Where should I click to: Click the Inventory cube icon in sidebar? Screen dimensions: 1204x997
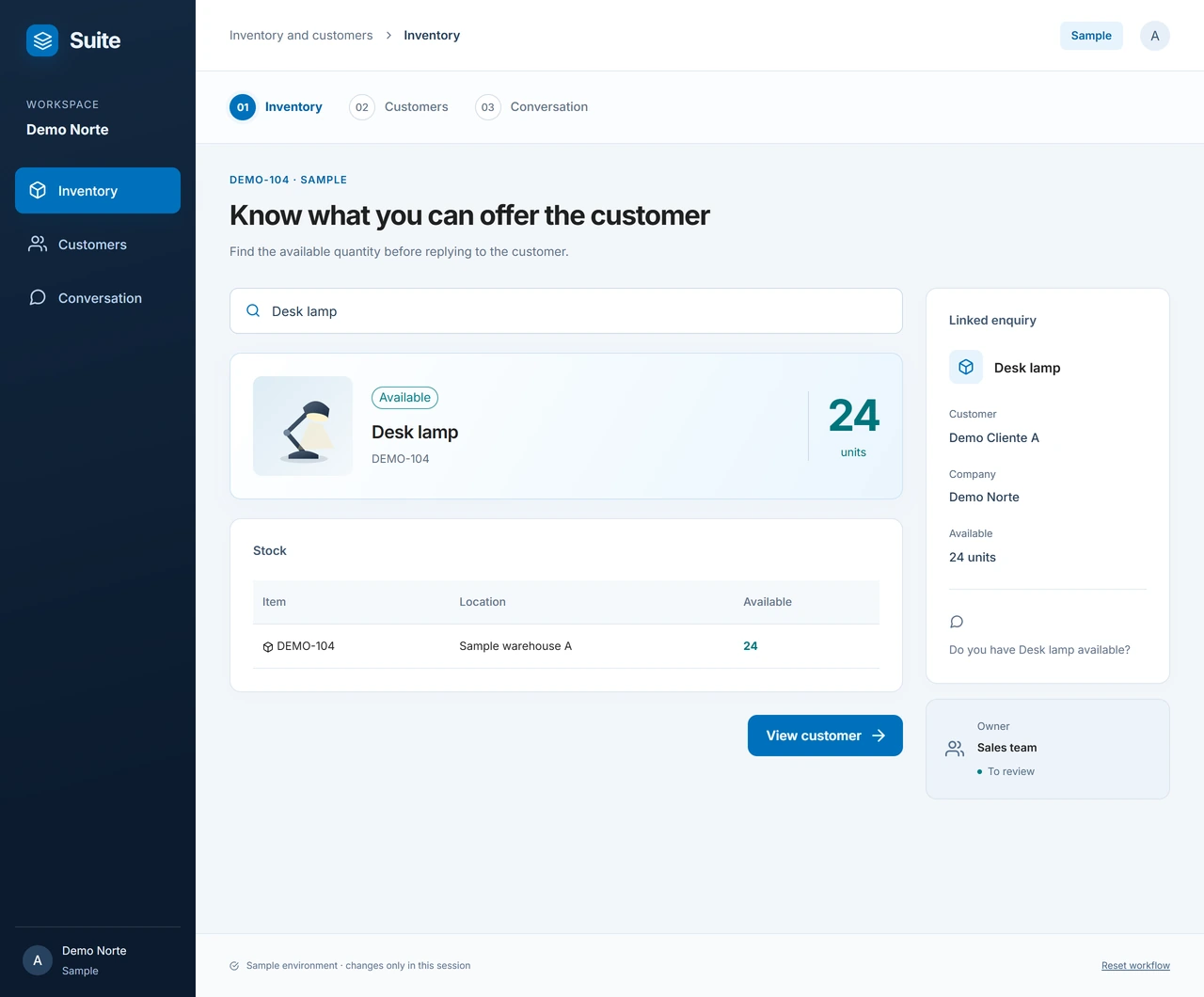(38, 190)
